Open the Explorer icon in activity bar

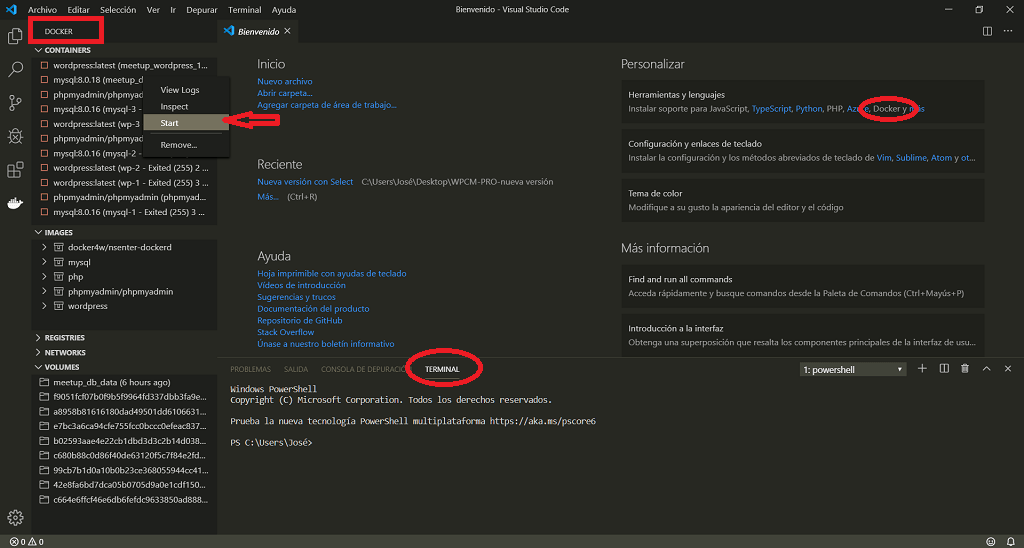click(x=15, y=36)
